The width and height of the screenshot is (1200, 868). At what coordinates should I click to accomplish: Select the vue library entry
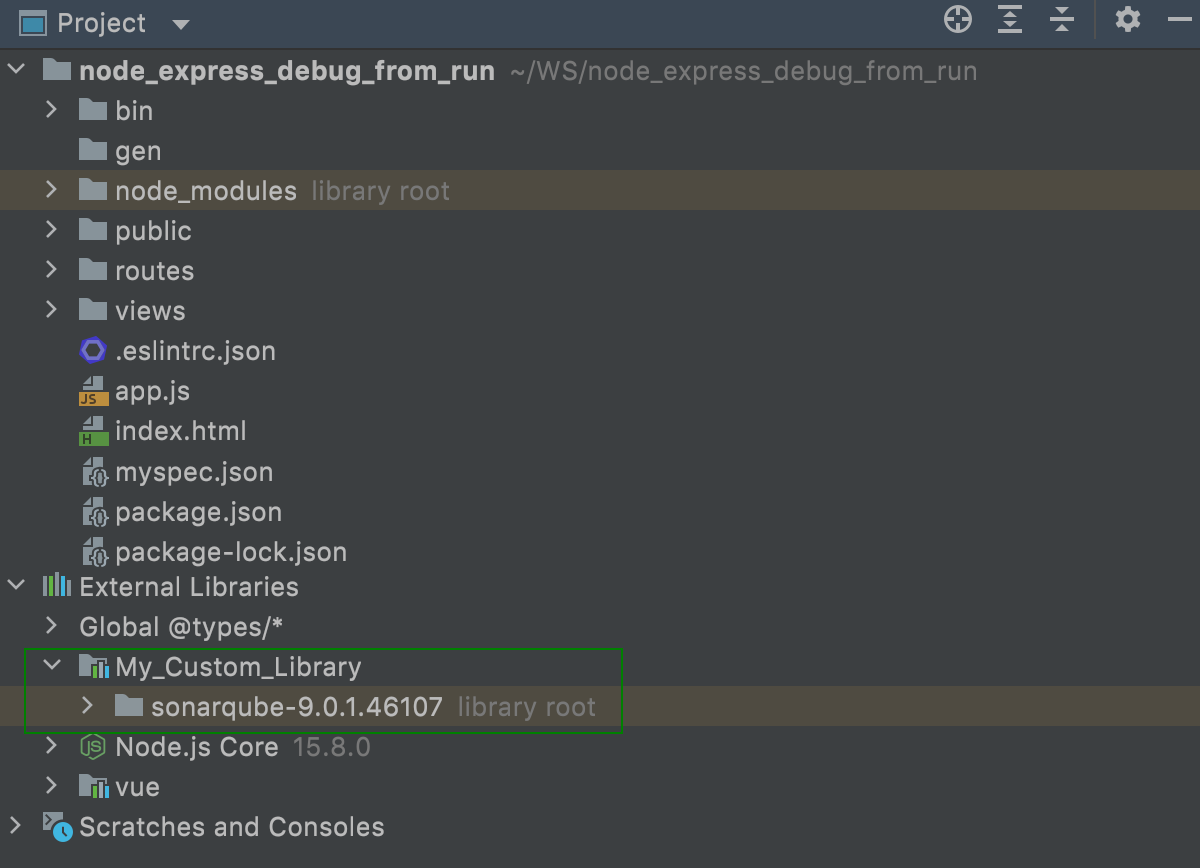(139, 787)
